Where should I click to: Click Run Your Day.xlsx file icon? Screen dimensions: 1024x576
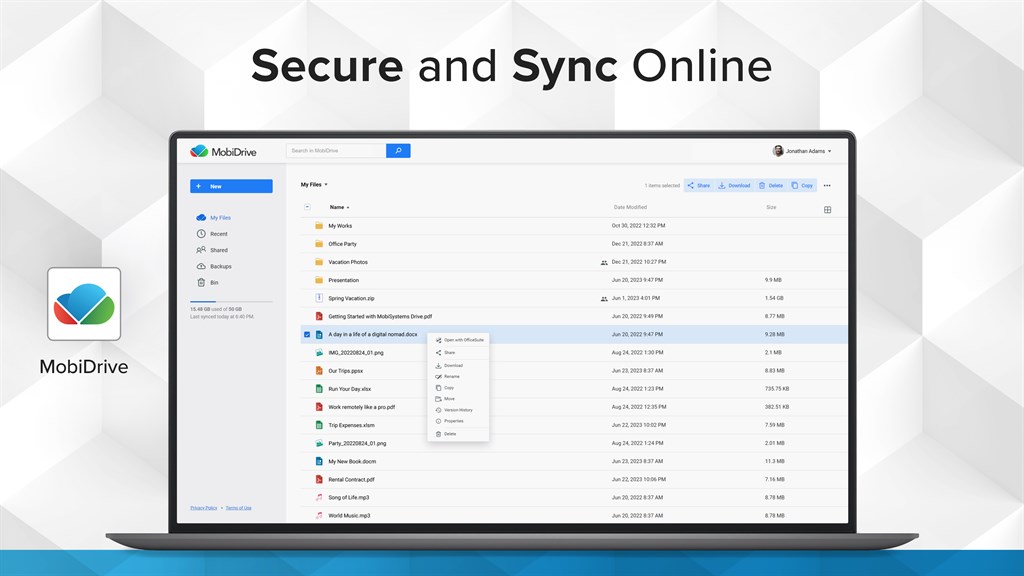click(319, 389)
